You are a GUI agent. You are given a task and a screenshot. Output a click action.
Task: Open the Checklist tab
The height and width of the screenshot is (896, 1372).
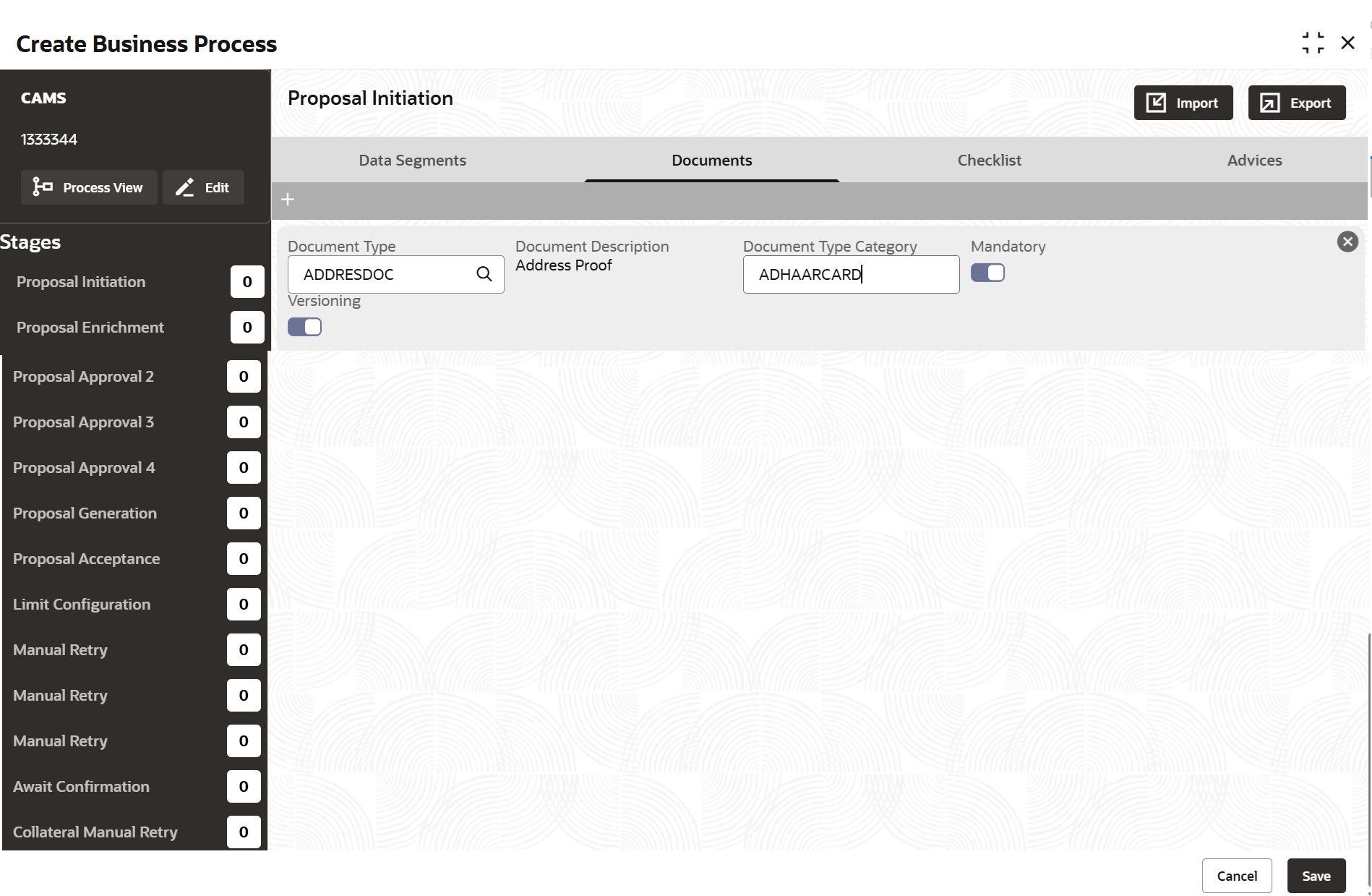pyautogui.click(x=989, y=160)
